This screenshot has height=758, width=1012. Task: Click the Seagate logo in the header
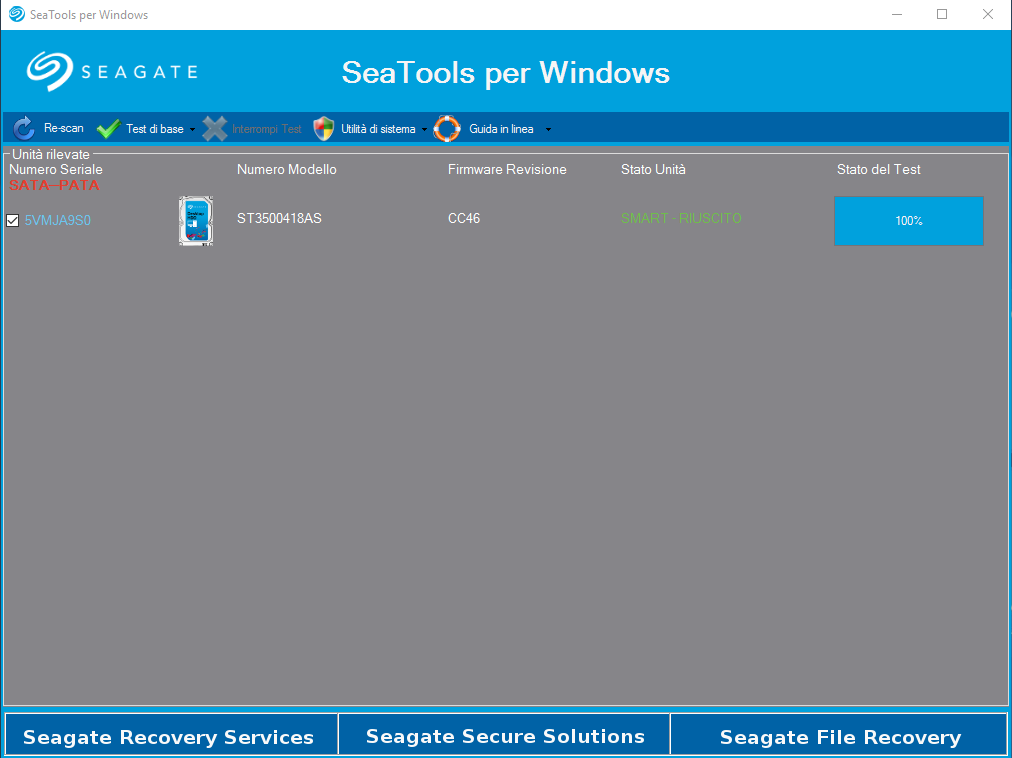[112, 71]
